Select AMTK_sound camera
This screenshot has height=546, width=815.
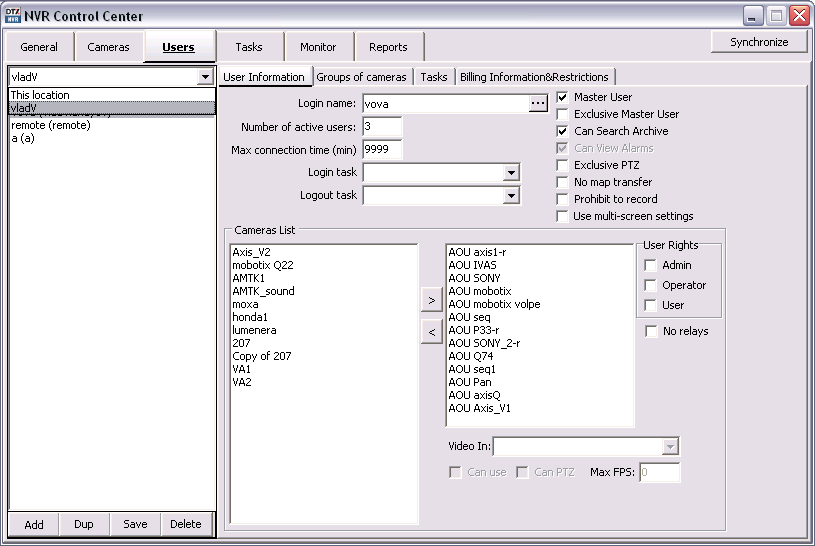tap(323, 291)
